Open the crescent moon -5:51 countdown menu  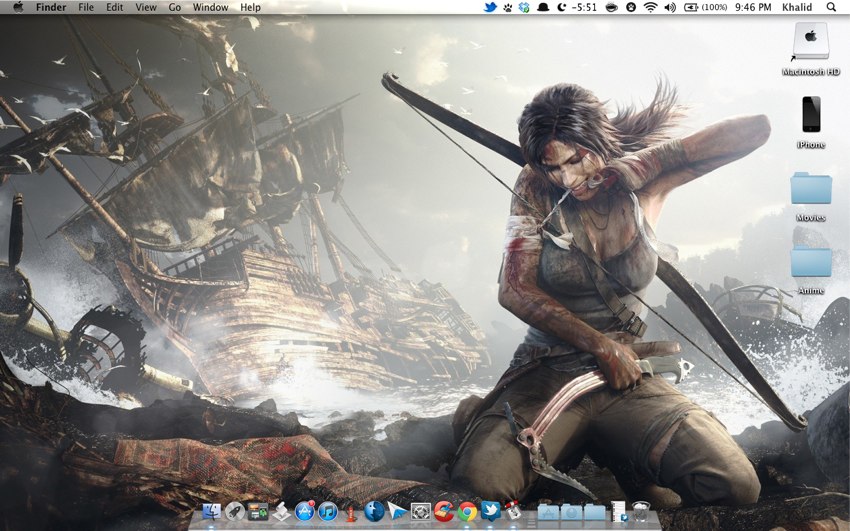(577, 8)
